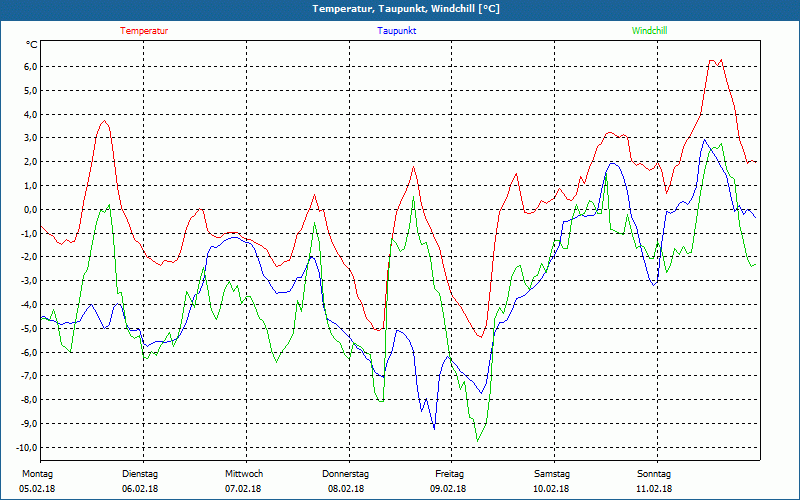Click the -9,0 y-axis value
Screen dimensions: 800x500
28,423
